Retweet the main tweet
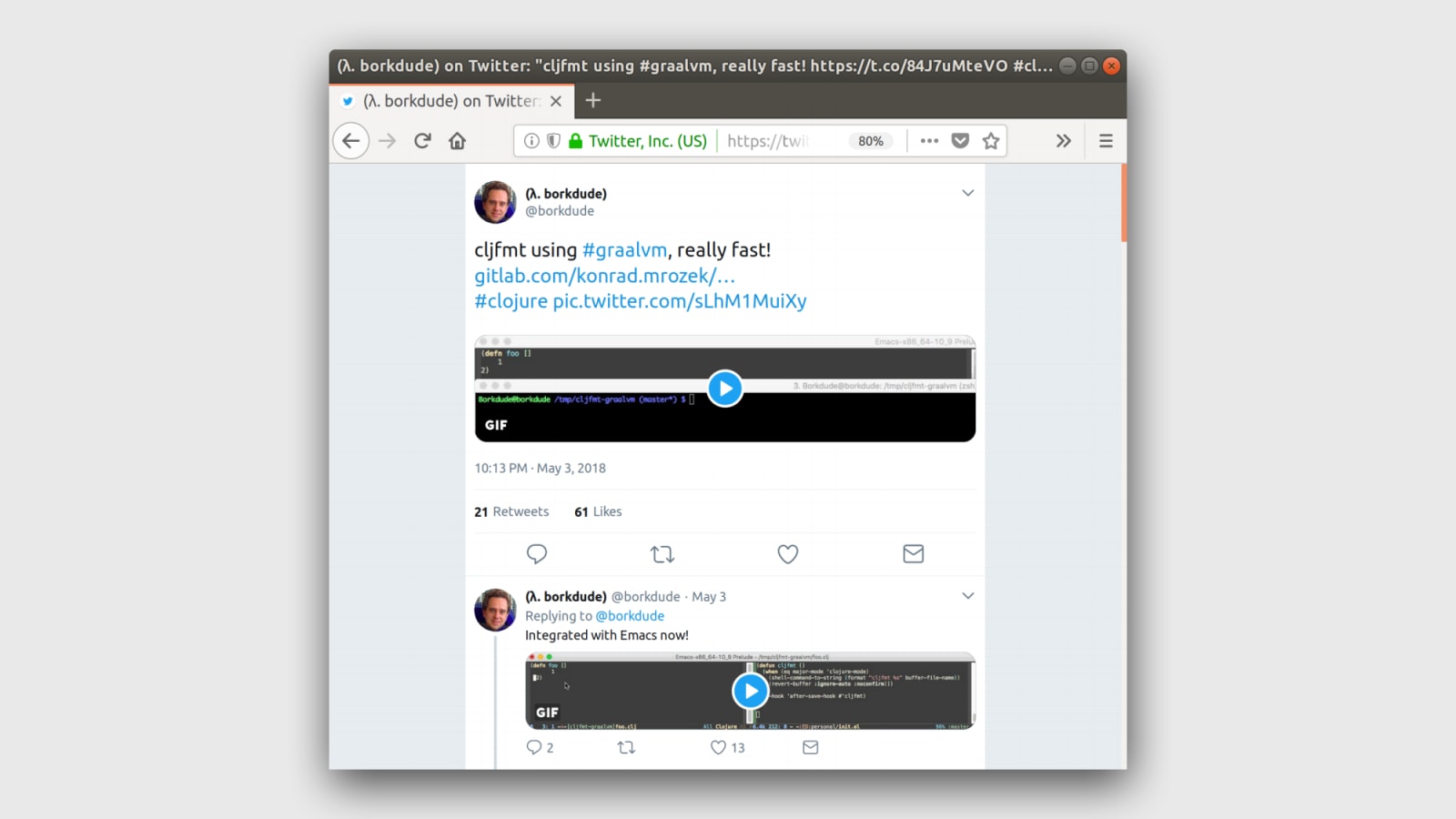1456x819 pixels. click(662, 553)
